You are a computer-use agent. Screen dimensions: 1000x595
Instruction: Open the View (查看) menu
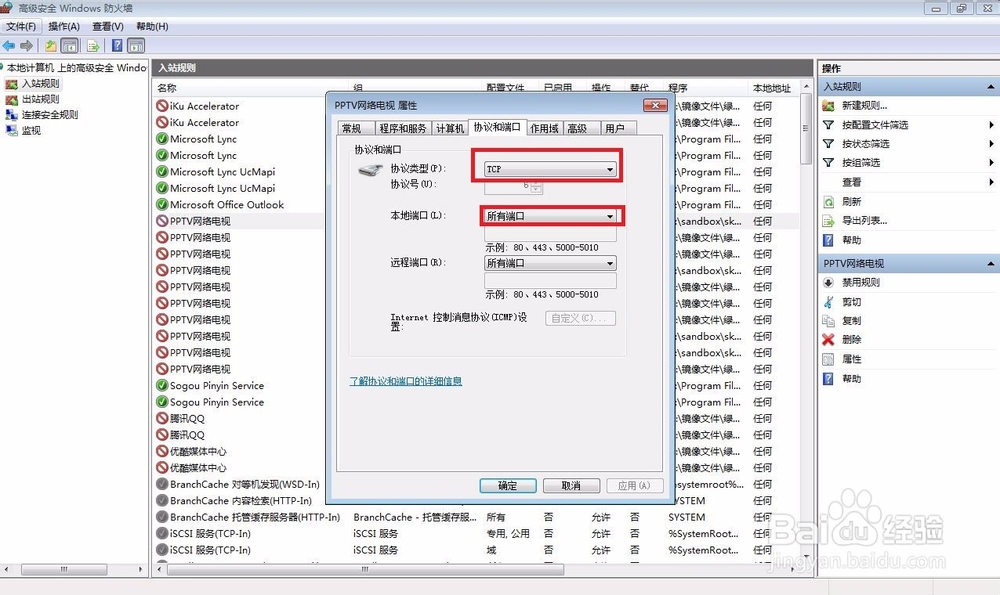coord(108,26)
